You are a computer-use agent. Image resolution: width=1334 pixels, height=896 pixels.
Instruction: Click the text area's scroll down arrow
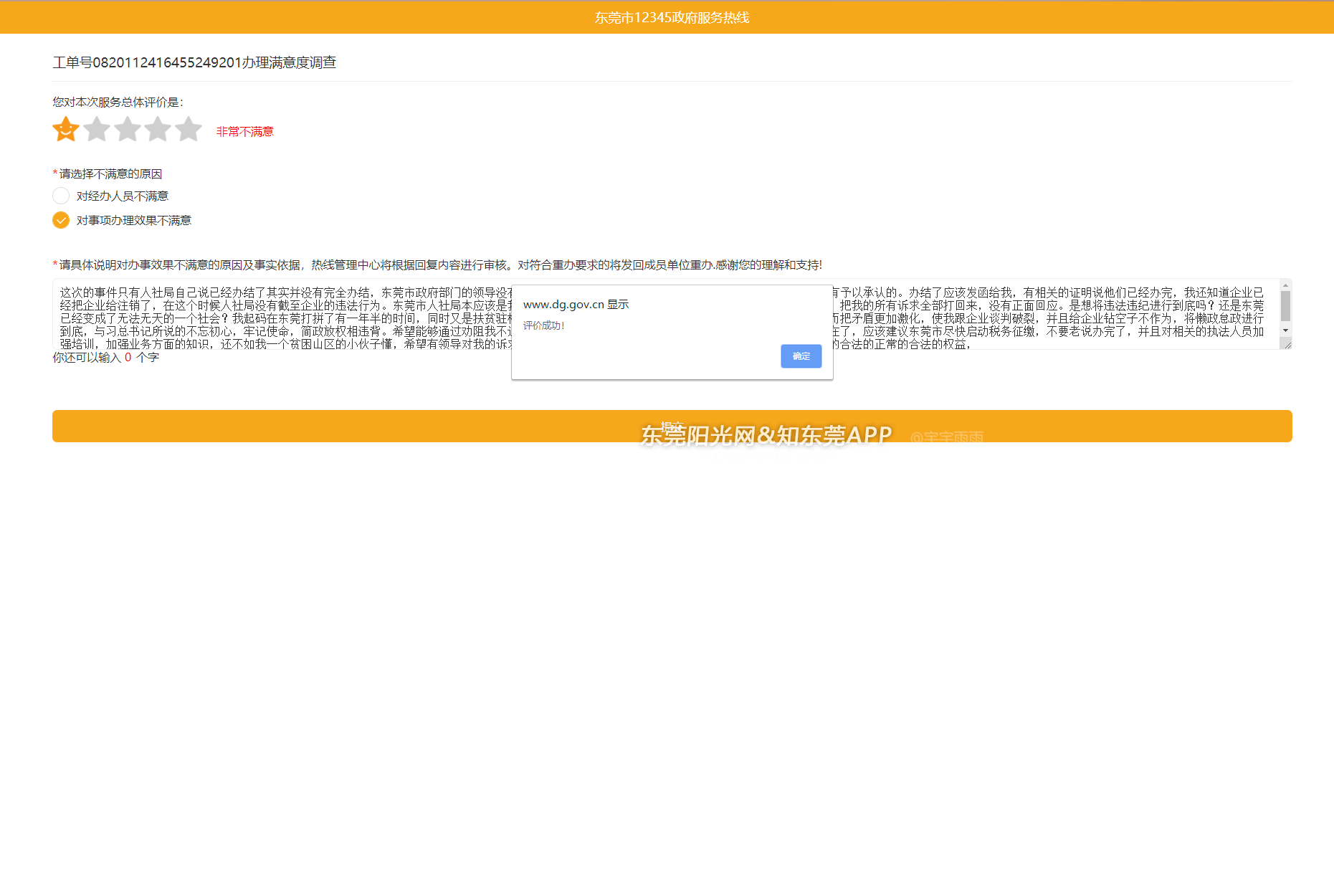click(x=1285, y=330)
